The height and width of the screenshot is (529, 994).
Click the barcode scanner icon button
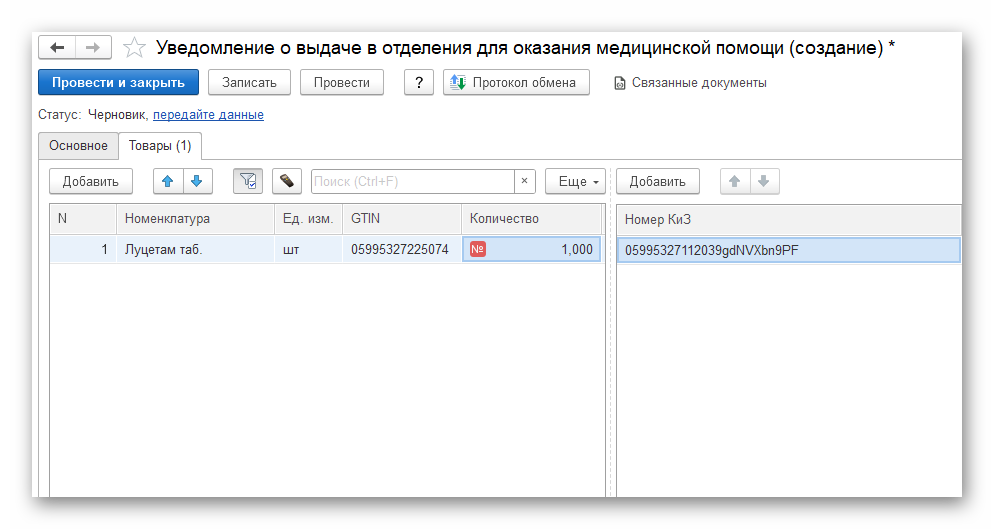point(287,181)
